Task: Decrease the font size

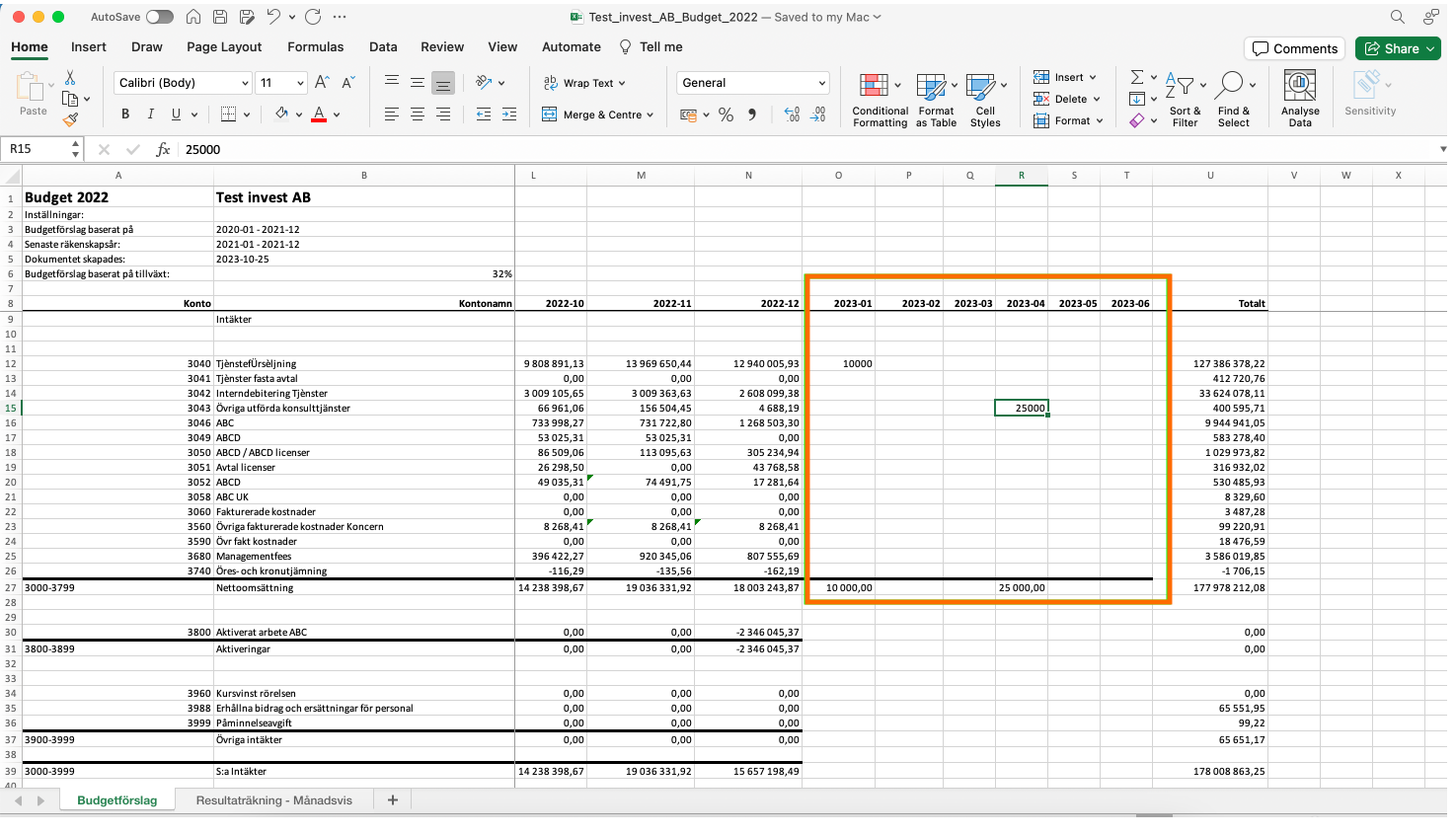Action: coord(347,83)
